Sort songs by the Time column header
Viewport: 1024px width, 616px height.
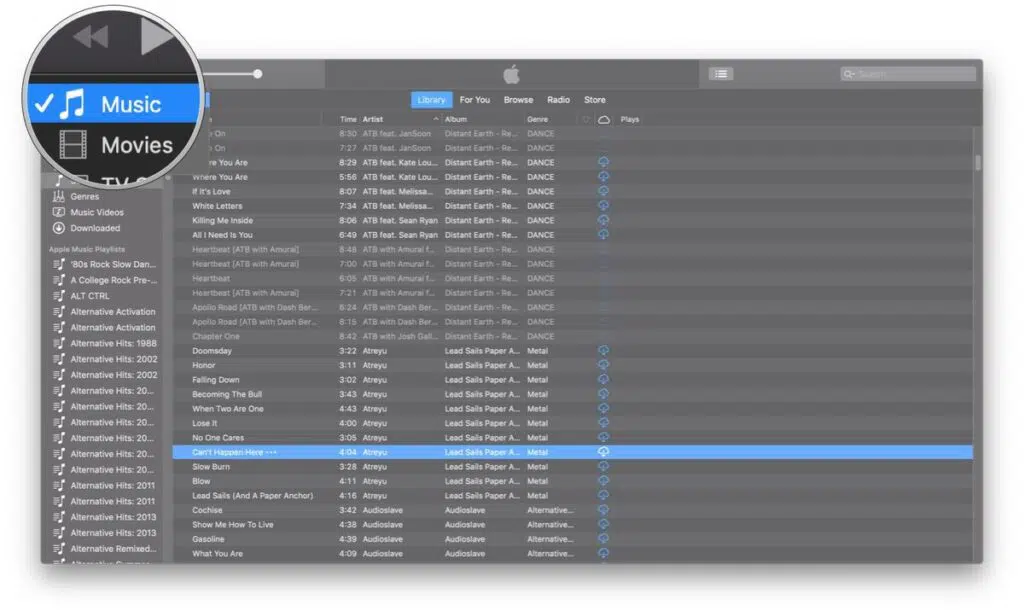(348, 120)
